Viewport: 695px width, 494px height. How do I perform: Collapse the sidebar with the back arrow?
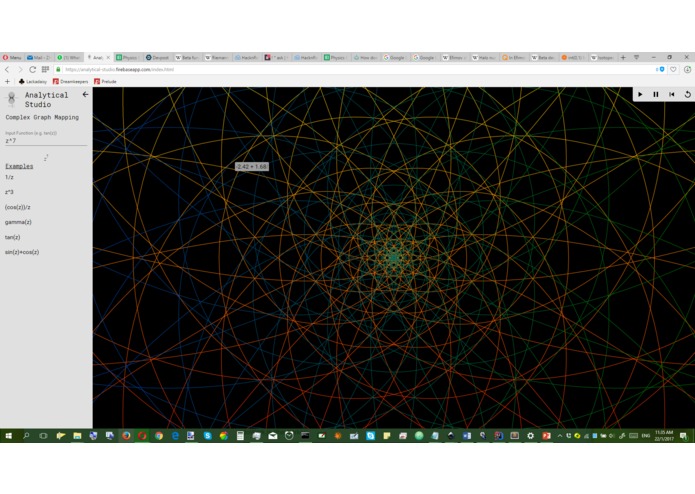click(x=85, y=94)
